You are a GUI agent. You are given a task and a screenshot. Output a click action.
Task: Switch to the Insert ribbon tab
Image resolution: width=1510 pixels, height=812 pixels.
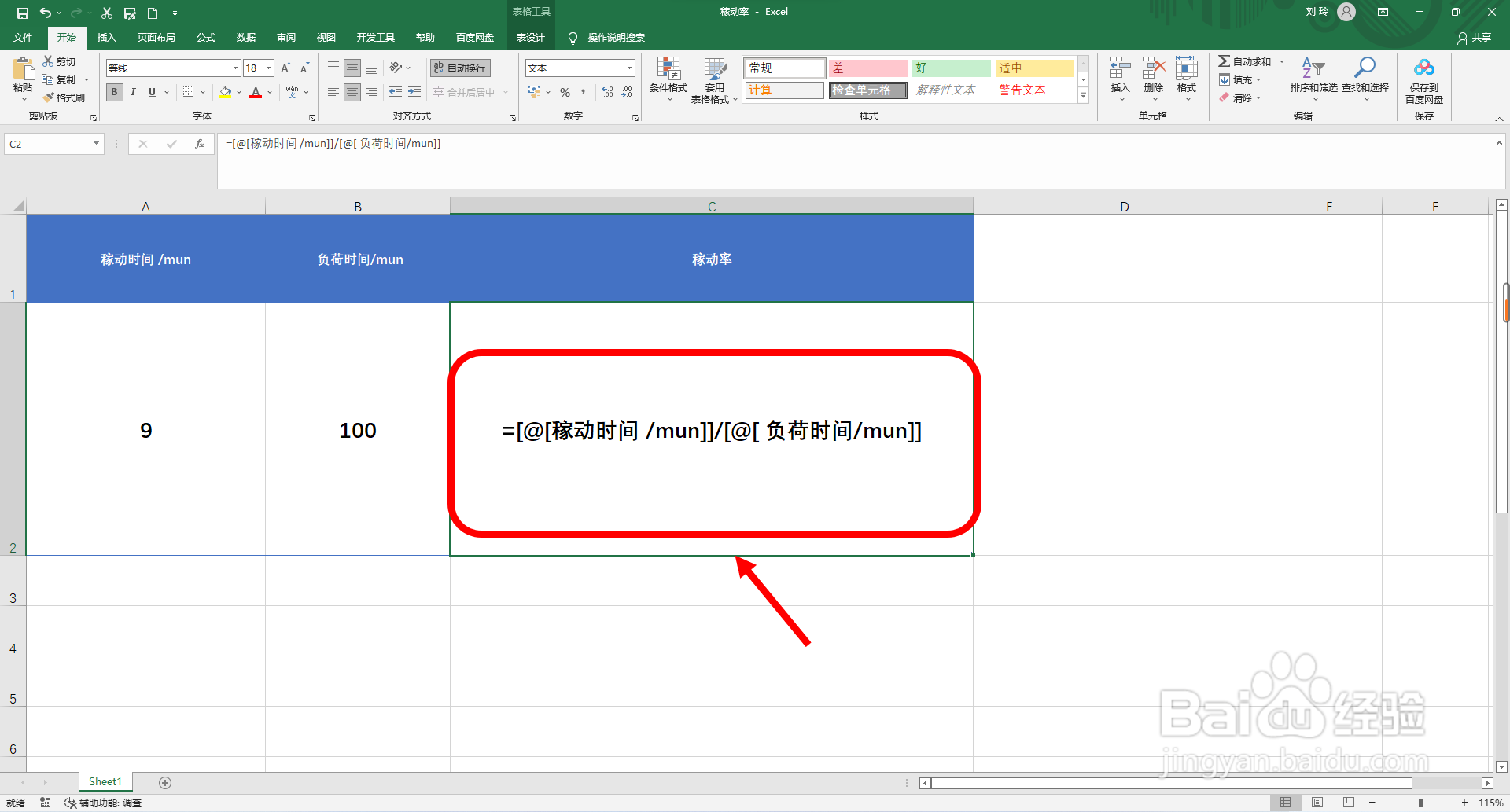tap(106, 38)
